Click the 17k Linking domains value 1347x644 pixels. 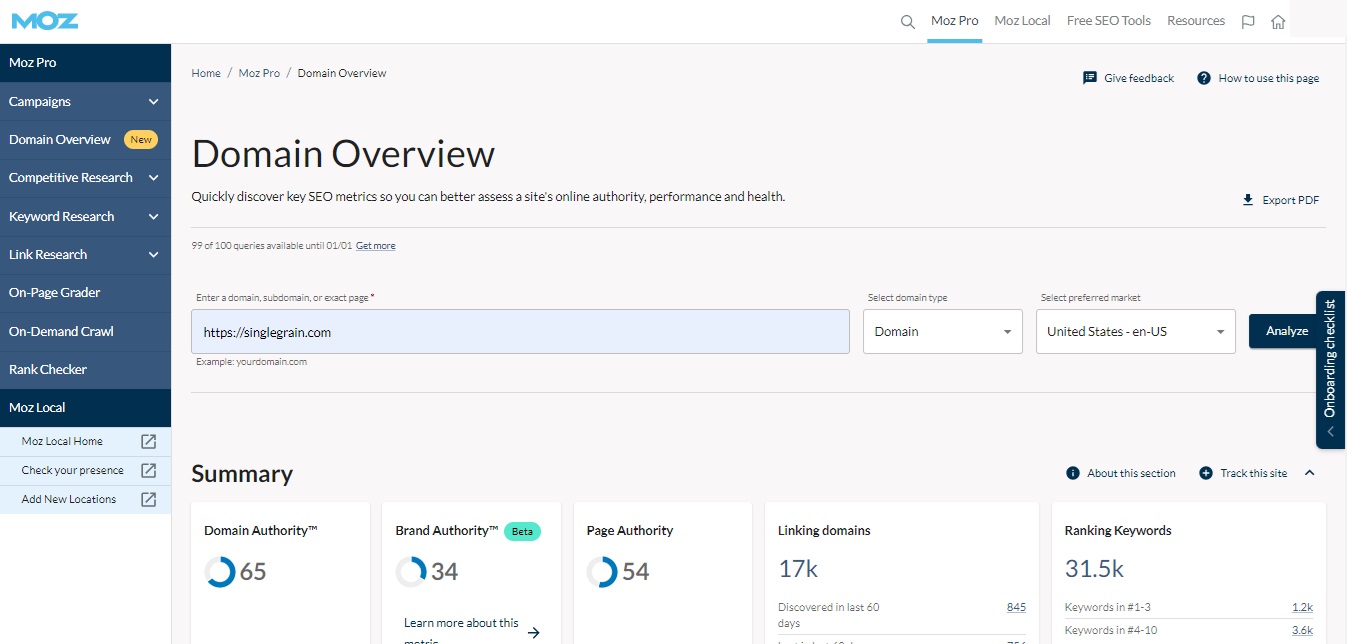point(798,569)
